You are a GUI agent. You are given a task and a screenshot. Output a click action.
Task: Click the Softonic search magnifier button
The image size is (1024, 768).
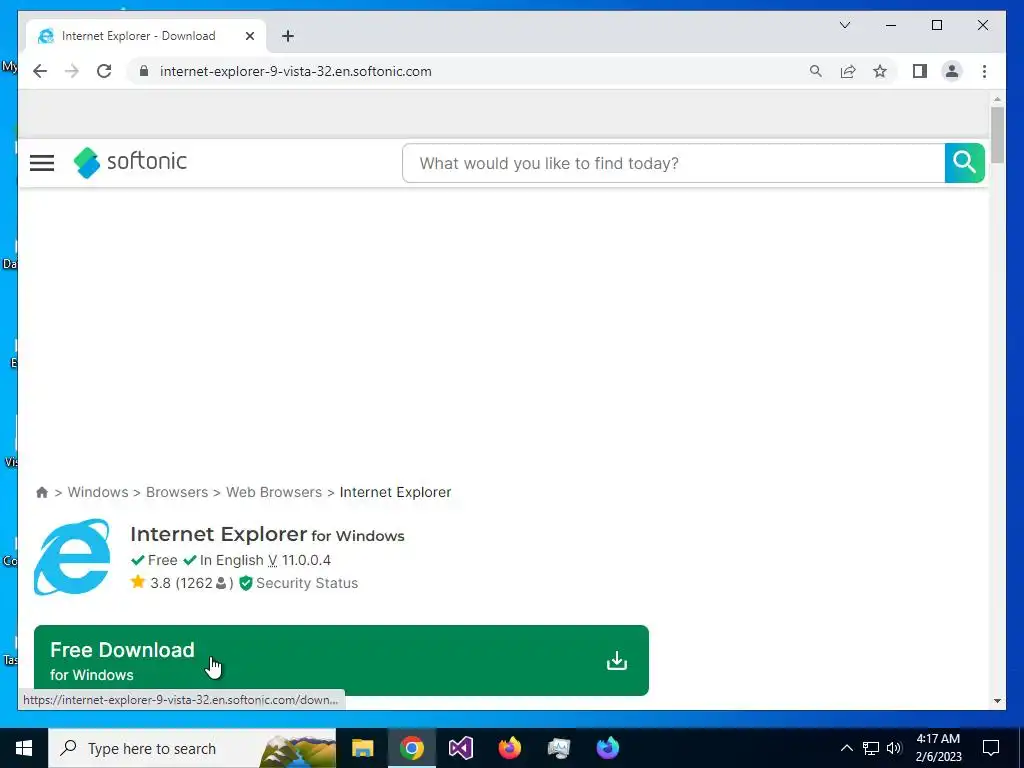coord(965,163)
